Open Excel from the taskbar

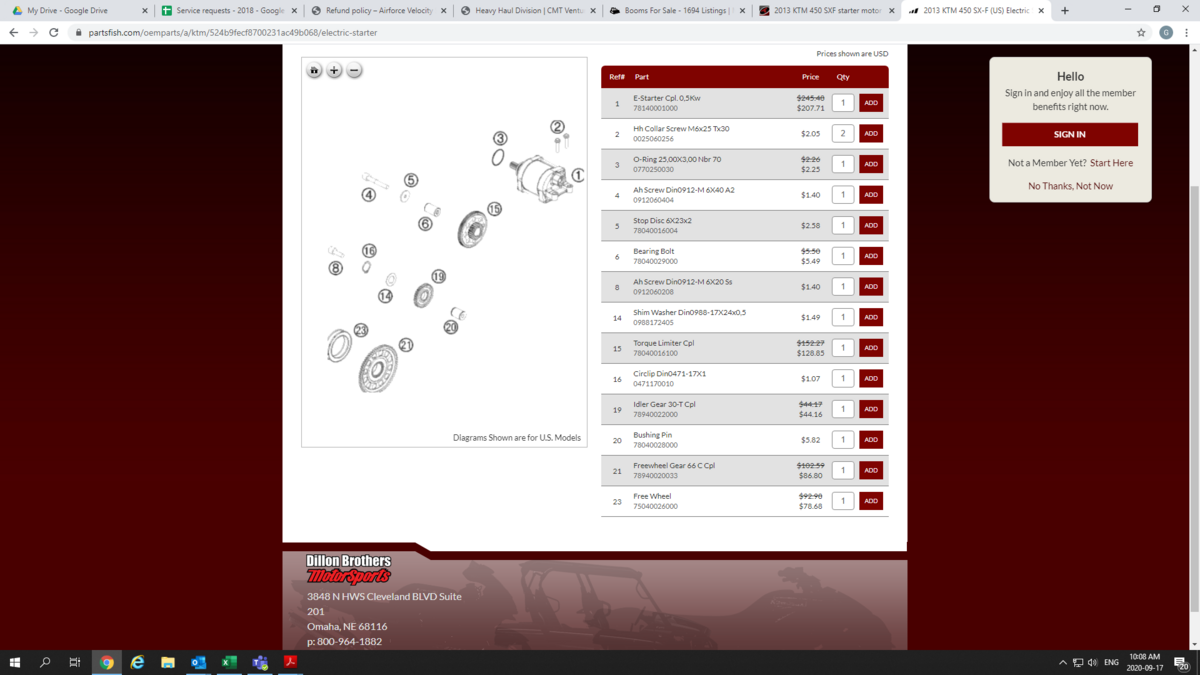click(229, 662)
